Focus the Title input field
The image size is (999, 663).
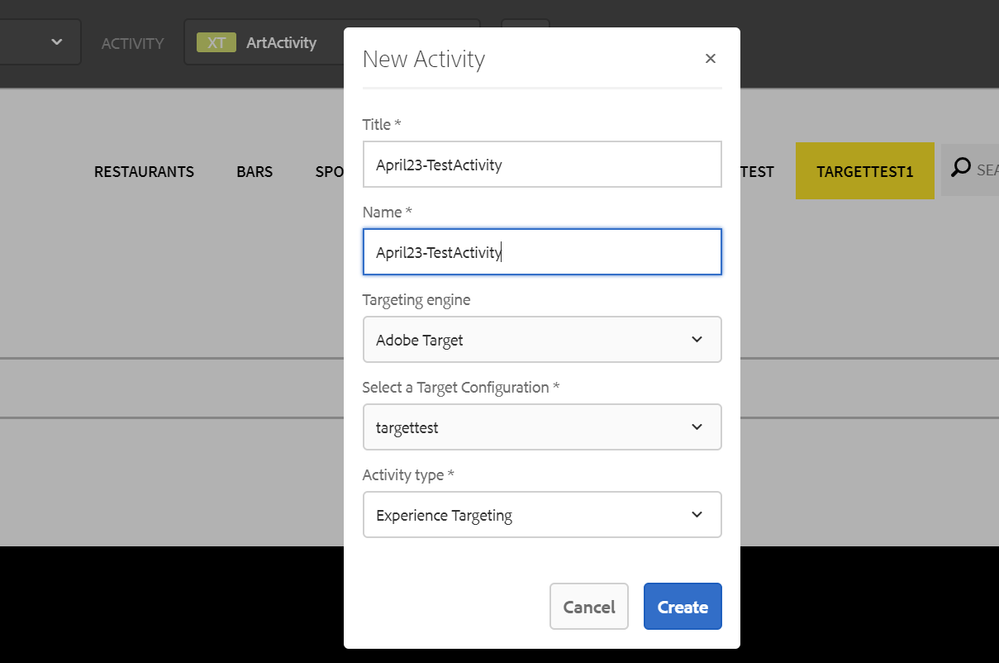[541, 165]
